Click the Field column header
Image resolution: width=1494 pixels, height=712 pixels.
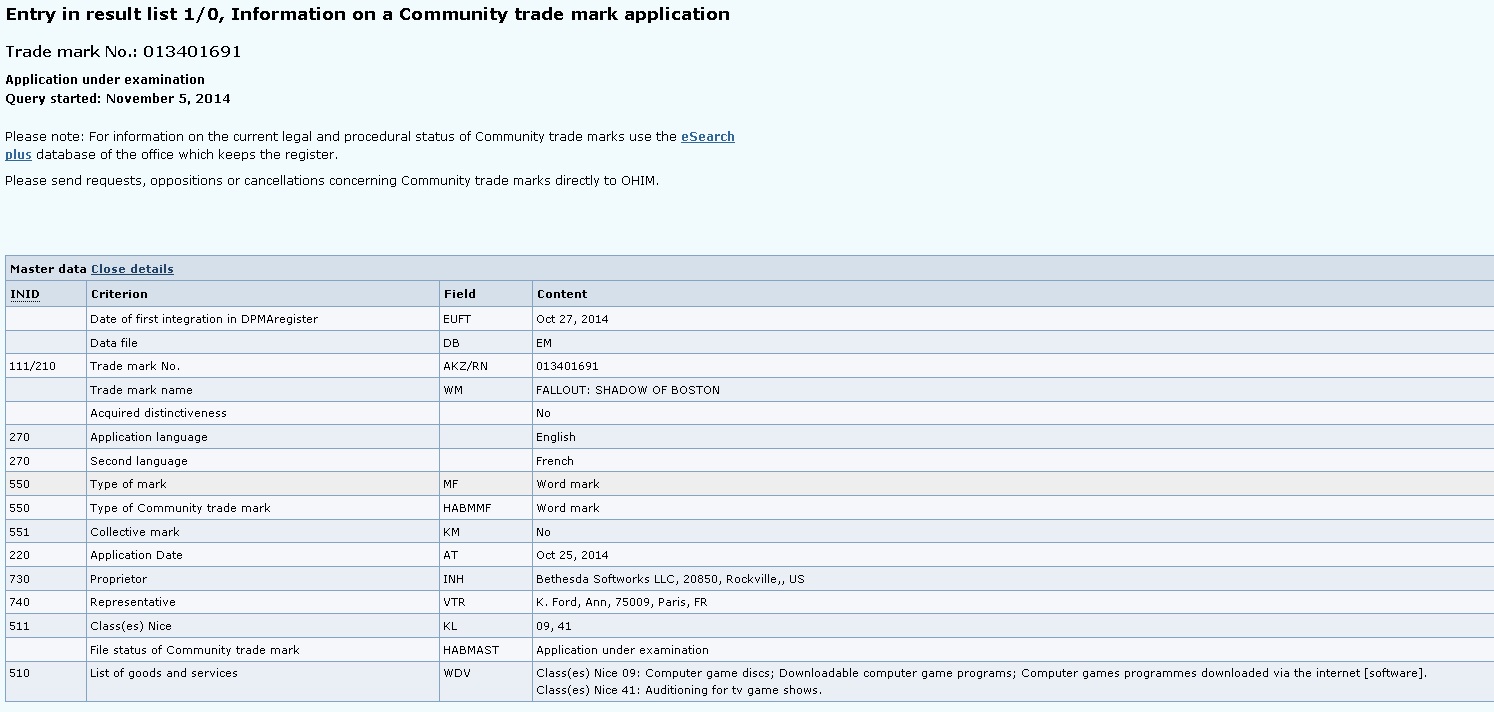(x=459, y=294)
